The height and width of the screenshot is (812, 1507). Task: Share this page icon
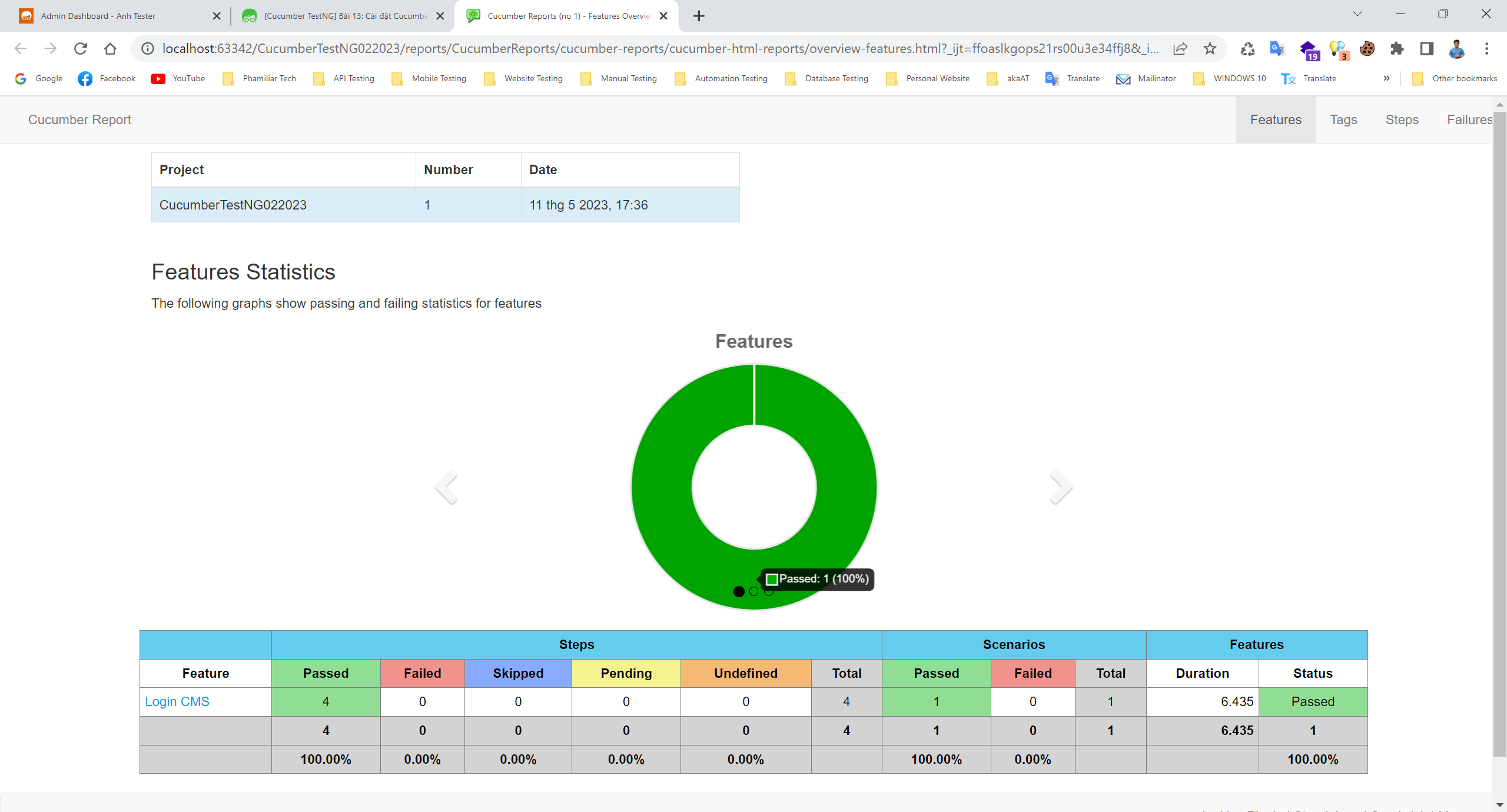[1180, 49]
